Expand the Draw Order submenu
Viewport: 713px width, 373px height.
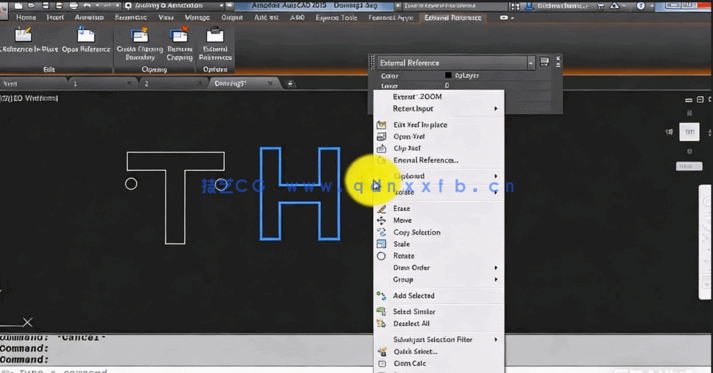pyautogui.click(x=439, y=267)
